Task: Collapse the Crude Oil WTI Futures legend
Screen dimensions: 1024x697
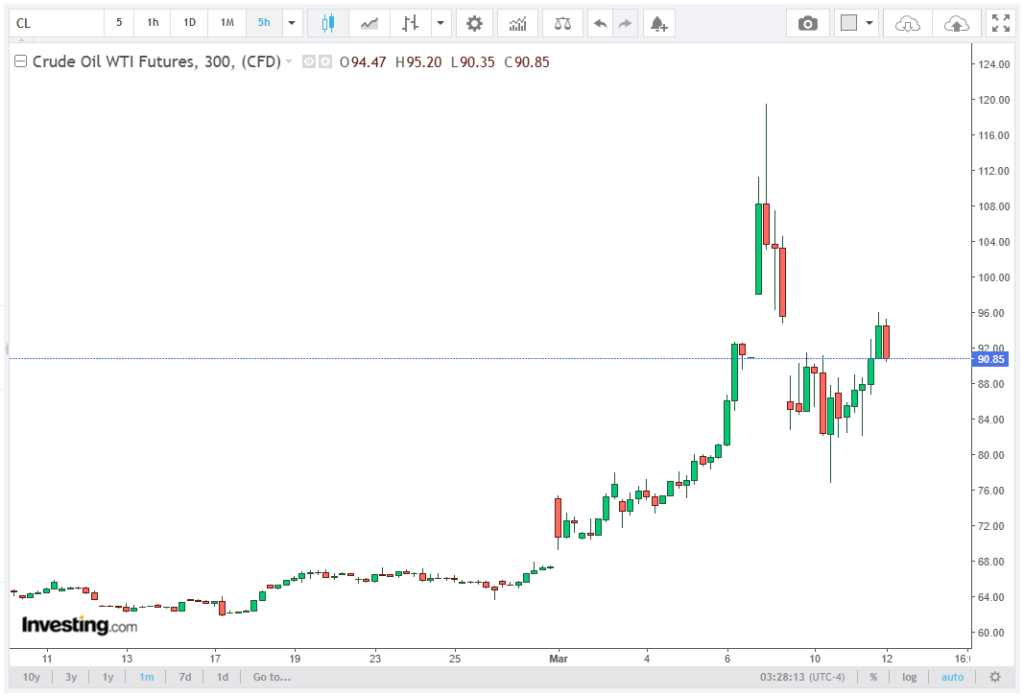Action: (21, 62)
